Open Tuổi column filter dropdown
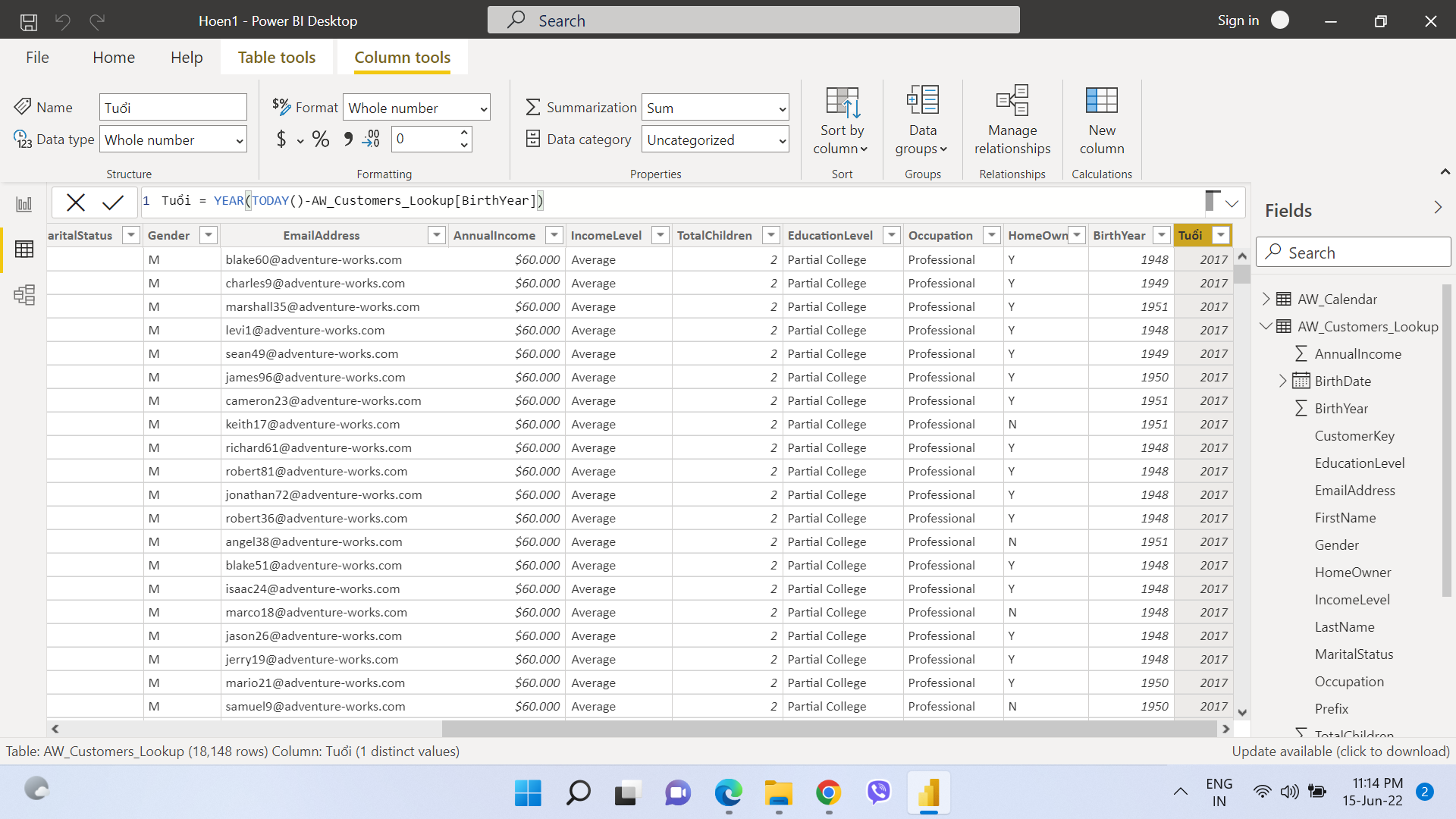The image size is (1456, 819). (x=1221, y=235)
